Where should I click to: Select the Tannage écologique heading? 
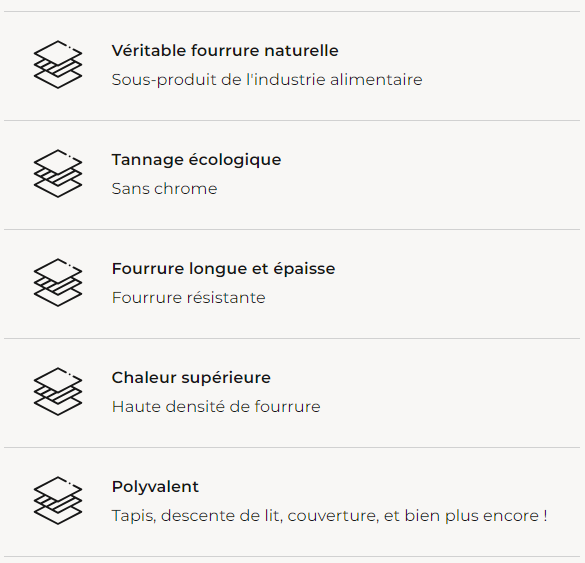click(196, 160)
